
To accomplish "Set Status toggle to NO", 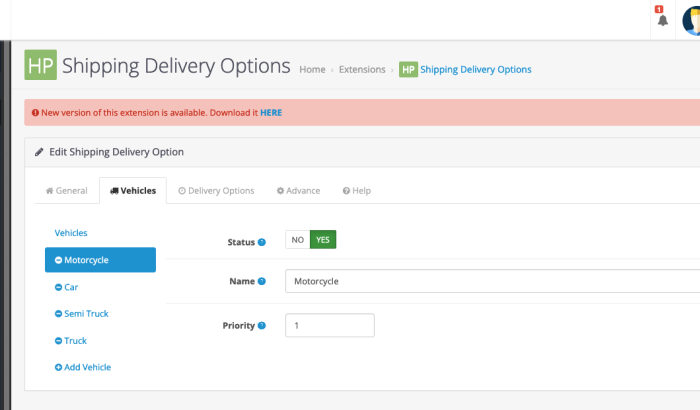I will point(298,240).
